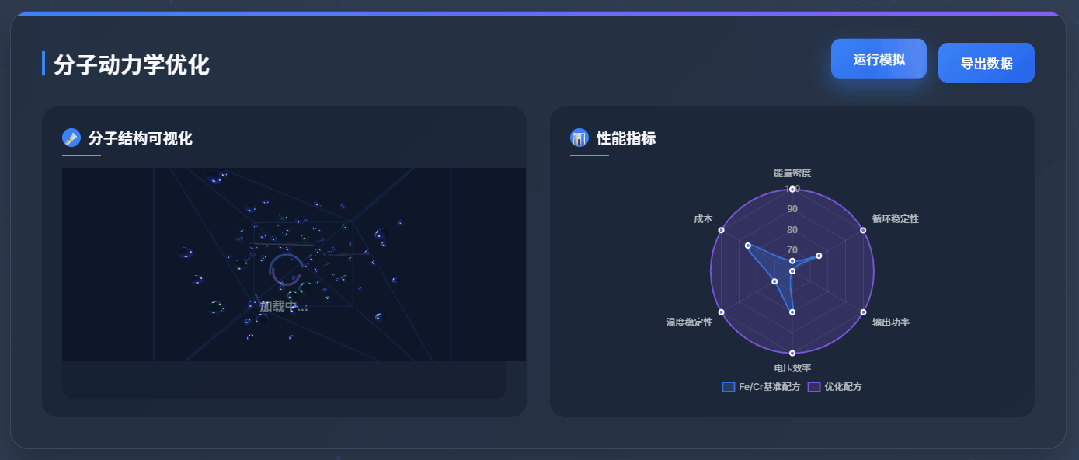Viewport: 1079px width, 460px height.
Task: Select the 能量密度 radar axis label
Action: tap(792, 173)
